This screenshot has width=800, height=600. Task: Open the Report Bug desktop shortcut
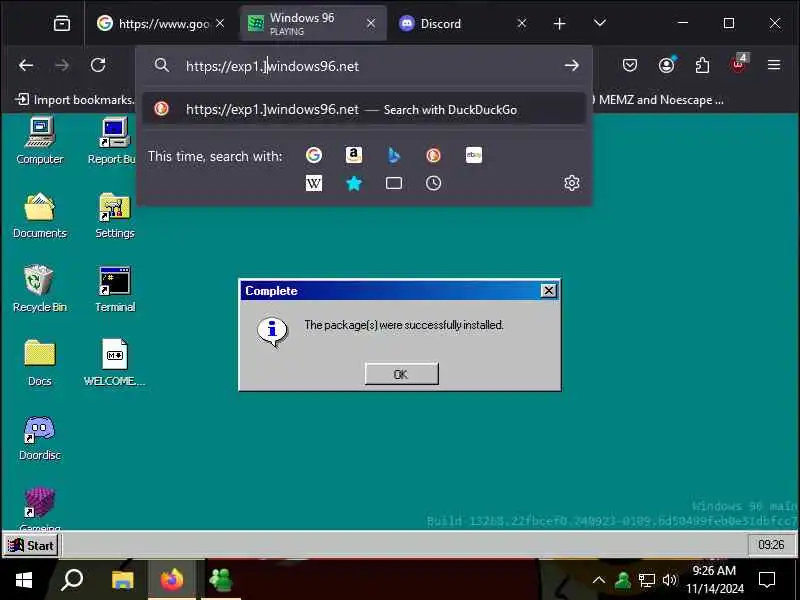tap(113, 141)
